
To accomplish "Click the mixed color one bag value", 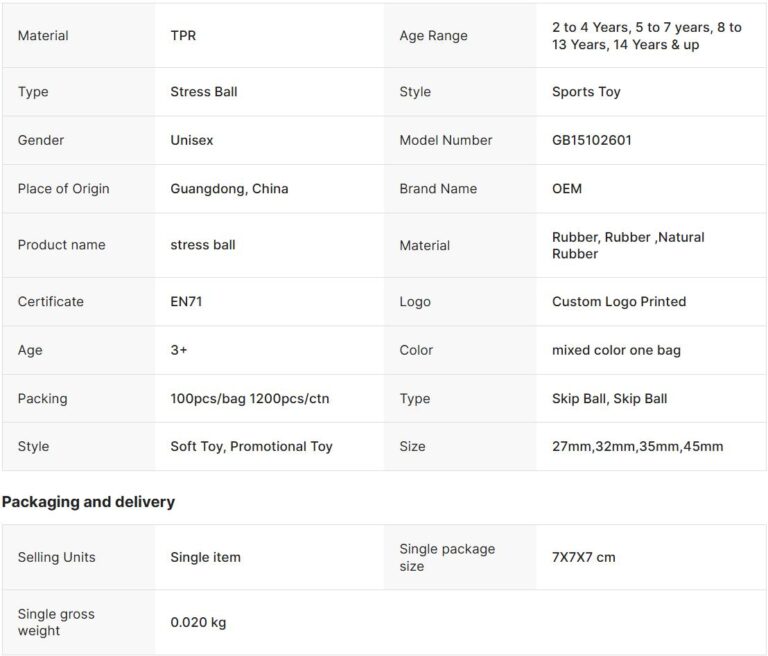I will (616, 350).
